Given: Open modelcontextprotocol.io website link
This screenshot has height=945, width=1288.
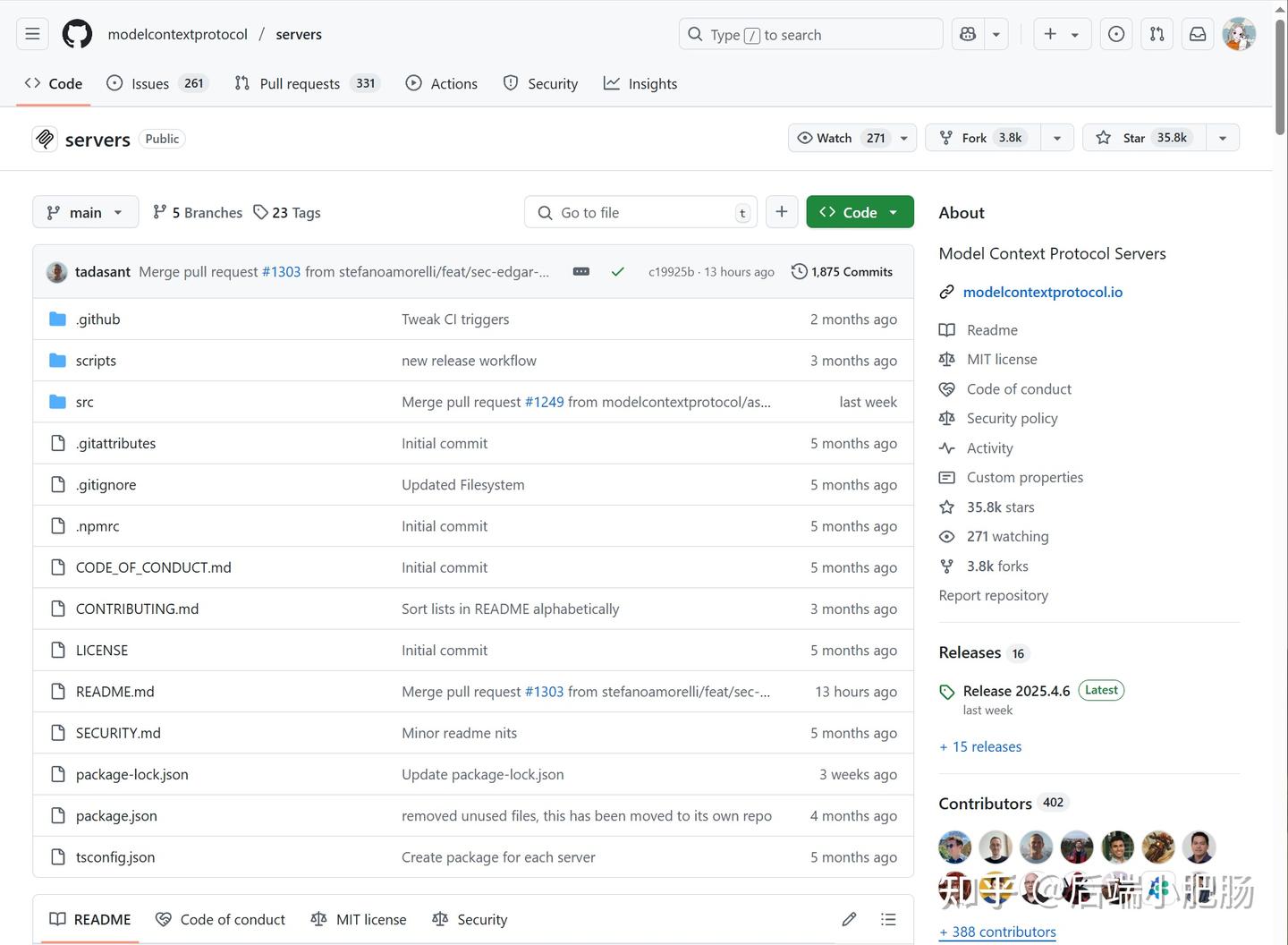Looking at the screenshot, I should (1043, 292).
